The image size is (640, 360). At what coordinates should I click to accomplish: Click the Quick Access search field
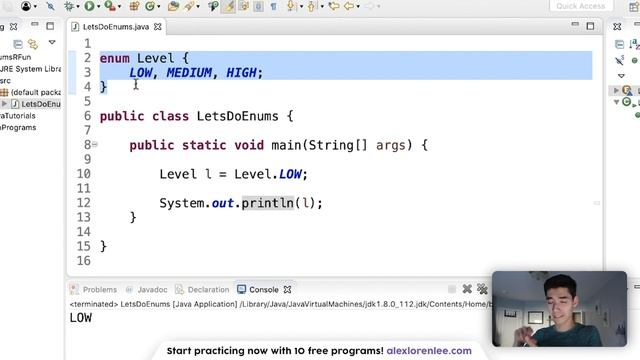(581, 6)
